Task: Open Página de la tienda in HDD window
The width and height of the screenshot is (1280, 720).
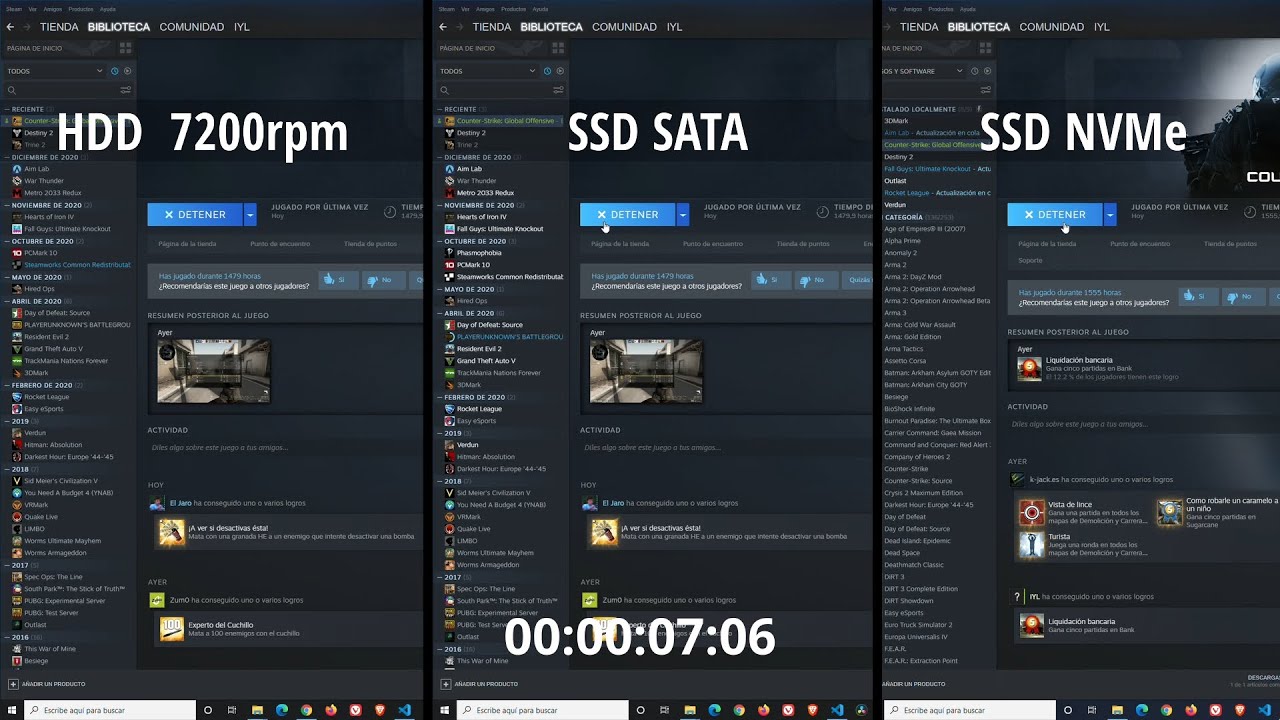Action: (187, 243)
